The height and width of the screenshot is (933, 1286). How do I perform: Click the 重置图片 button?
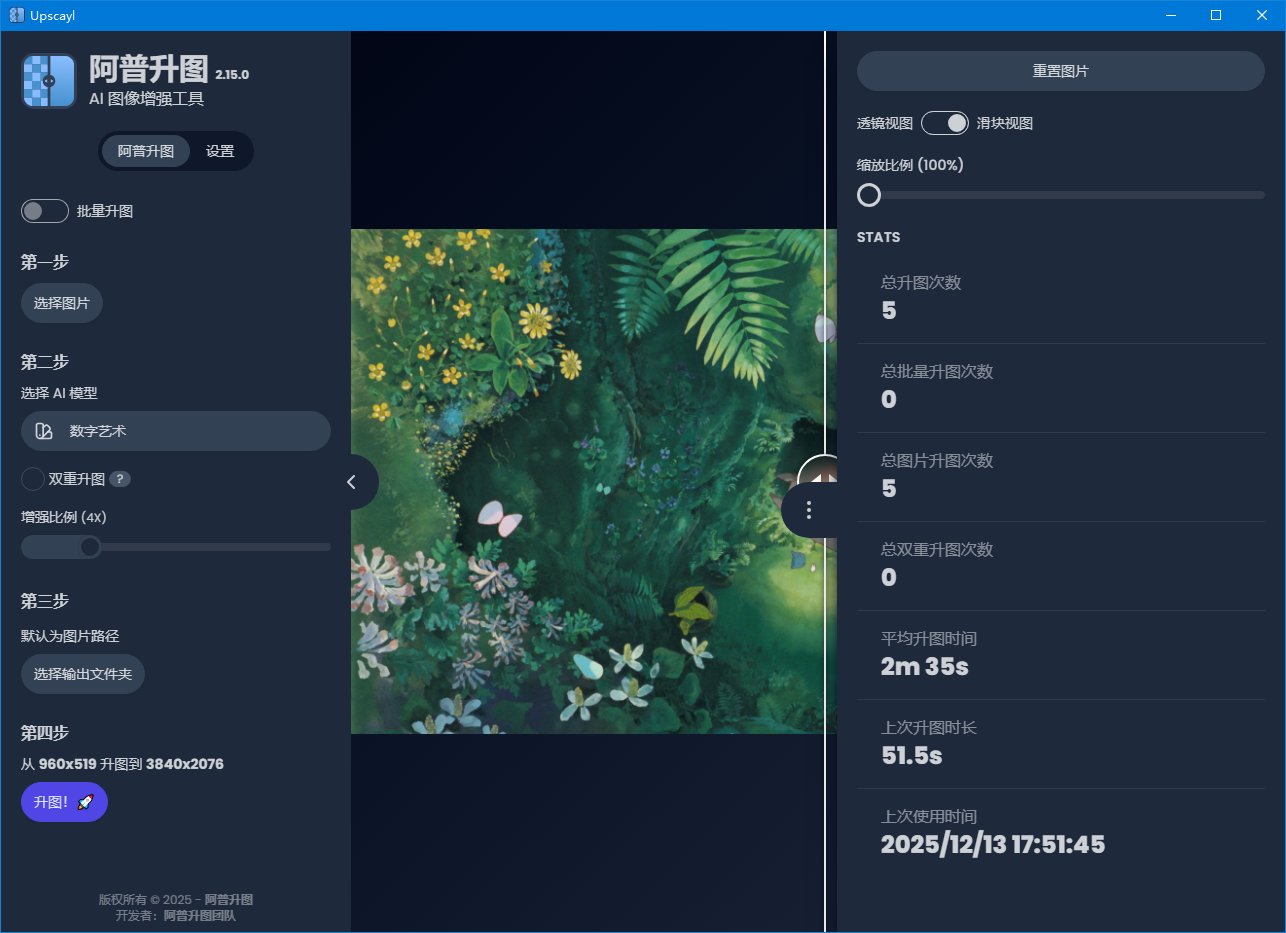pyautogui.click(x=1061, y=71)
